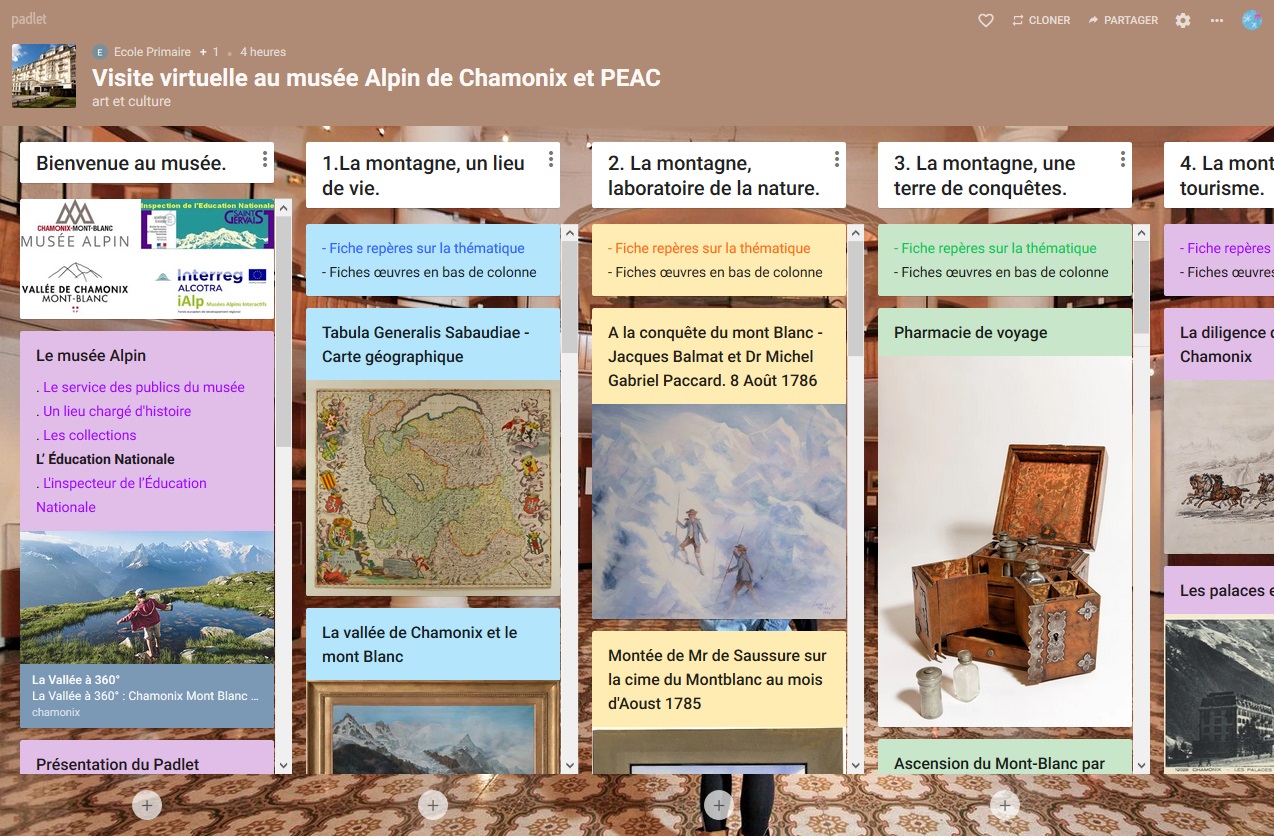Open the Tabula Generalis Sabaudiae map image
The image size is (1274, 836).
433,488
